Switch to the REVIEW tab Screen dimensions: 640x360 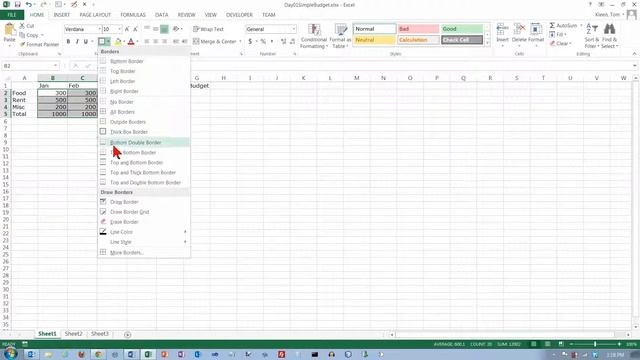186,15
